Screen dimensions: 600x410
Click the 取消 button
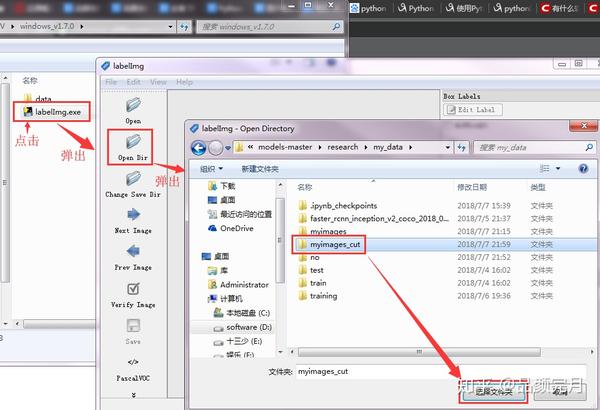559,392
